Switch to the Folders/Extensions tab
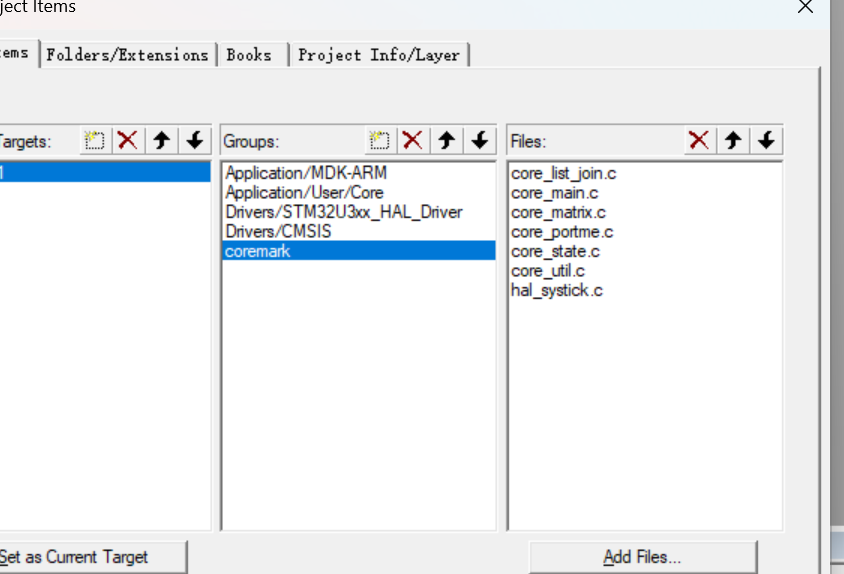Image resolution: width=844 pixels, height=574 pixels. 128,55
